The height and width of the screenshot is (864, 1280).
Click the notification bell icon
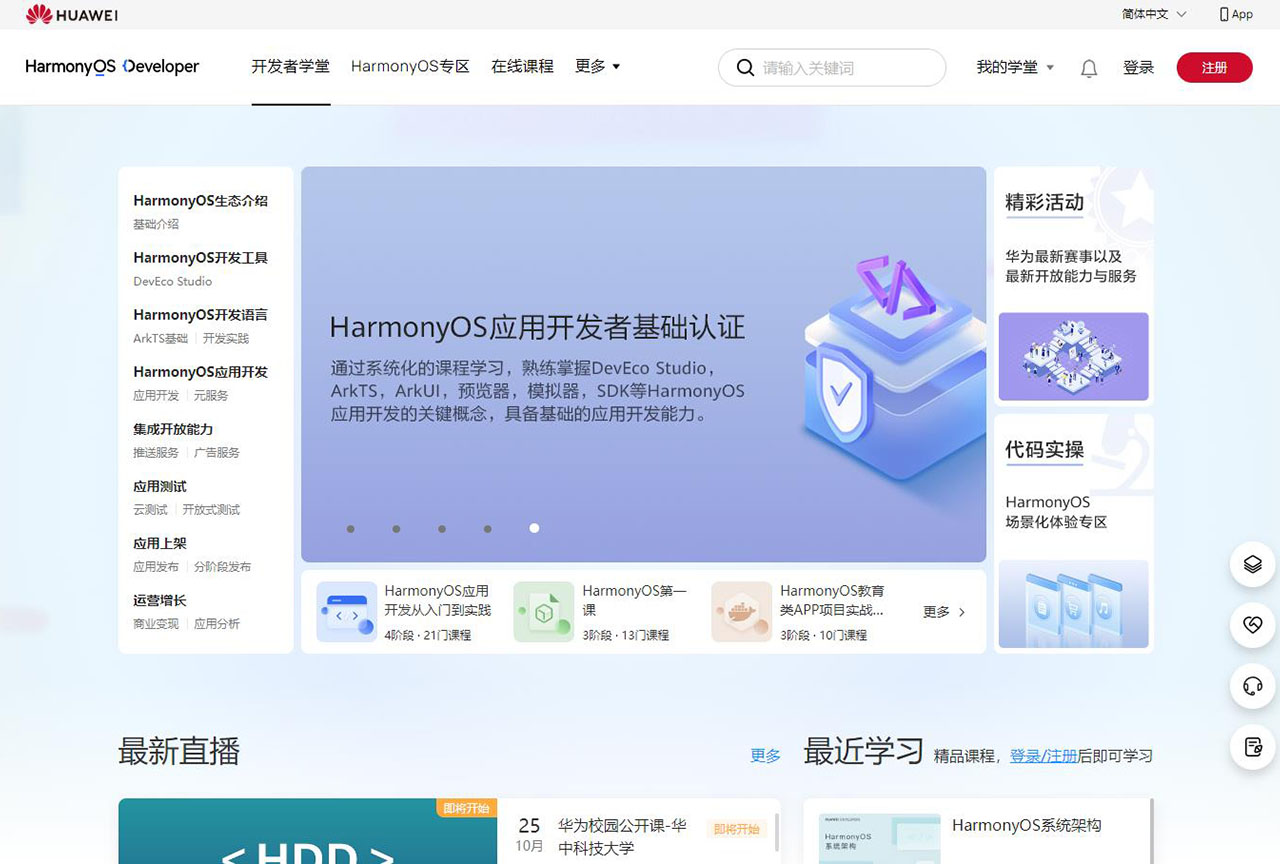point(1089,68)
